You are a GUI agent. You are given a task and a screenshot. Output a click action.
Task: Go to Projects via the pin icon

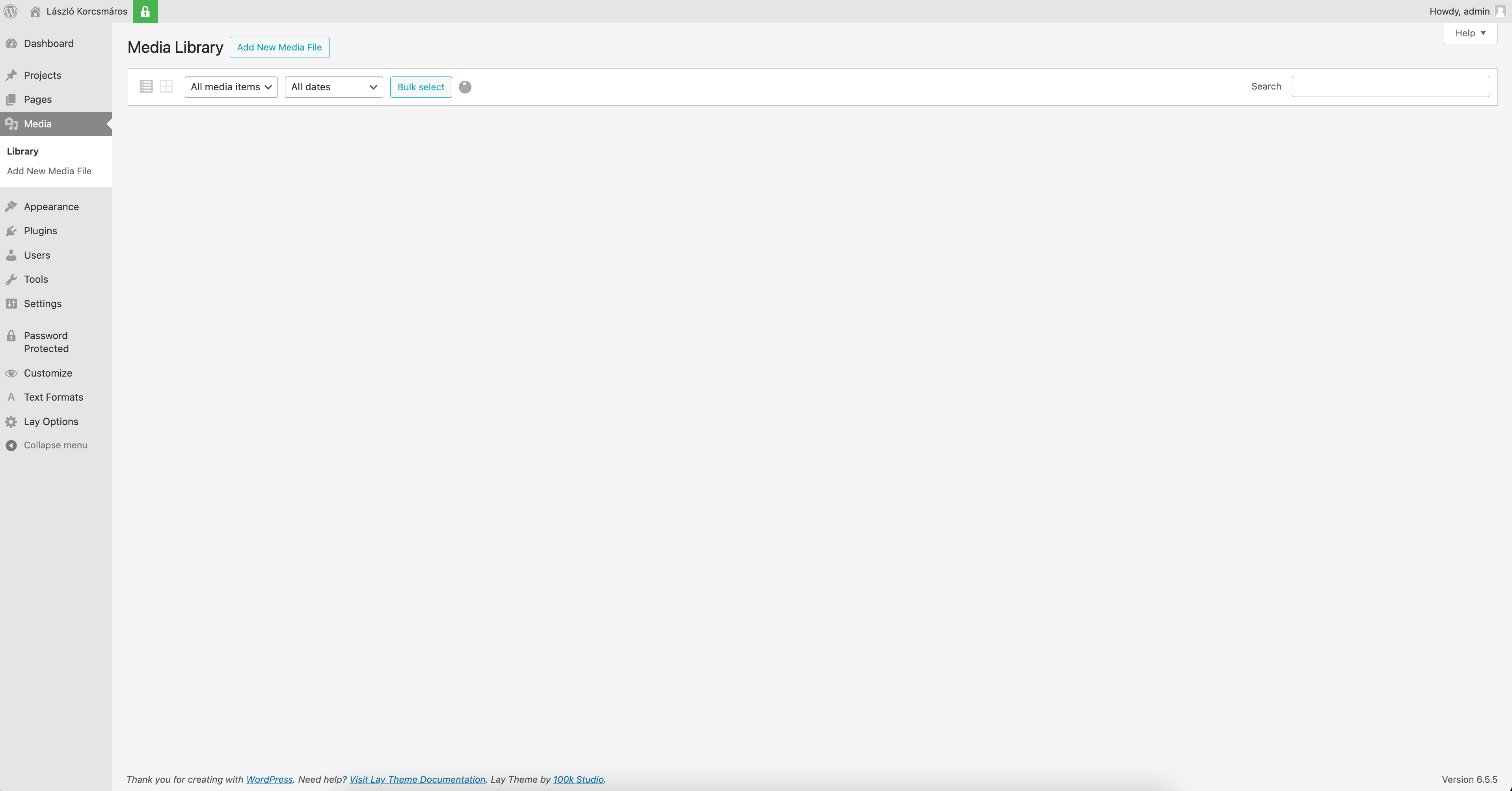pos(11,75)
